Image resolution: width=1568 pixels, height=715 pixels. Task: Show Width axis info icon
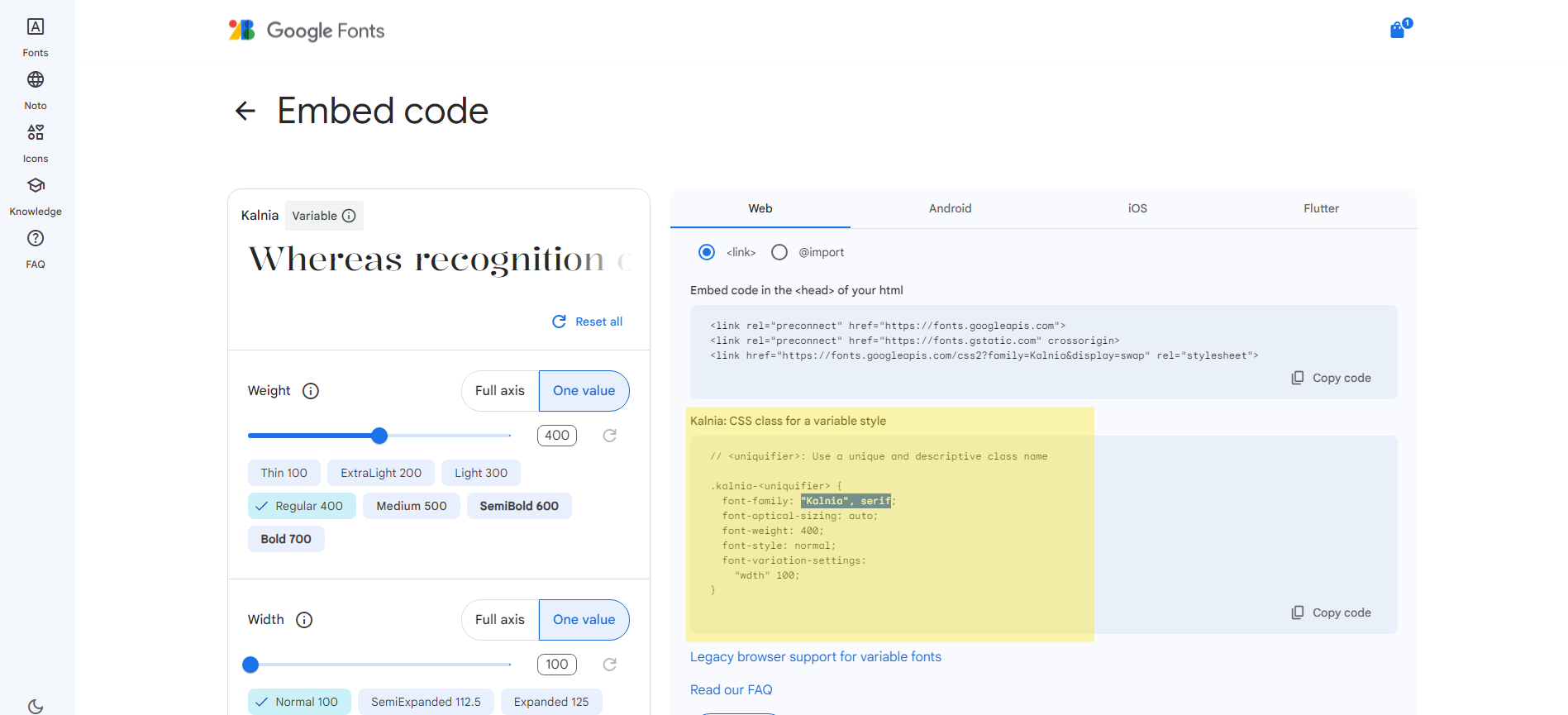click(304, 620)
